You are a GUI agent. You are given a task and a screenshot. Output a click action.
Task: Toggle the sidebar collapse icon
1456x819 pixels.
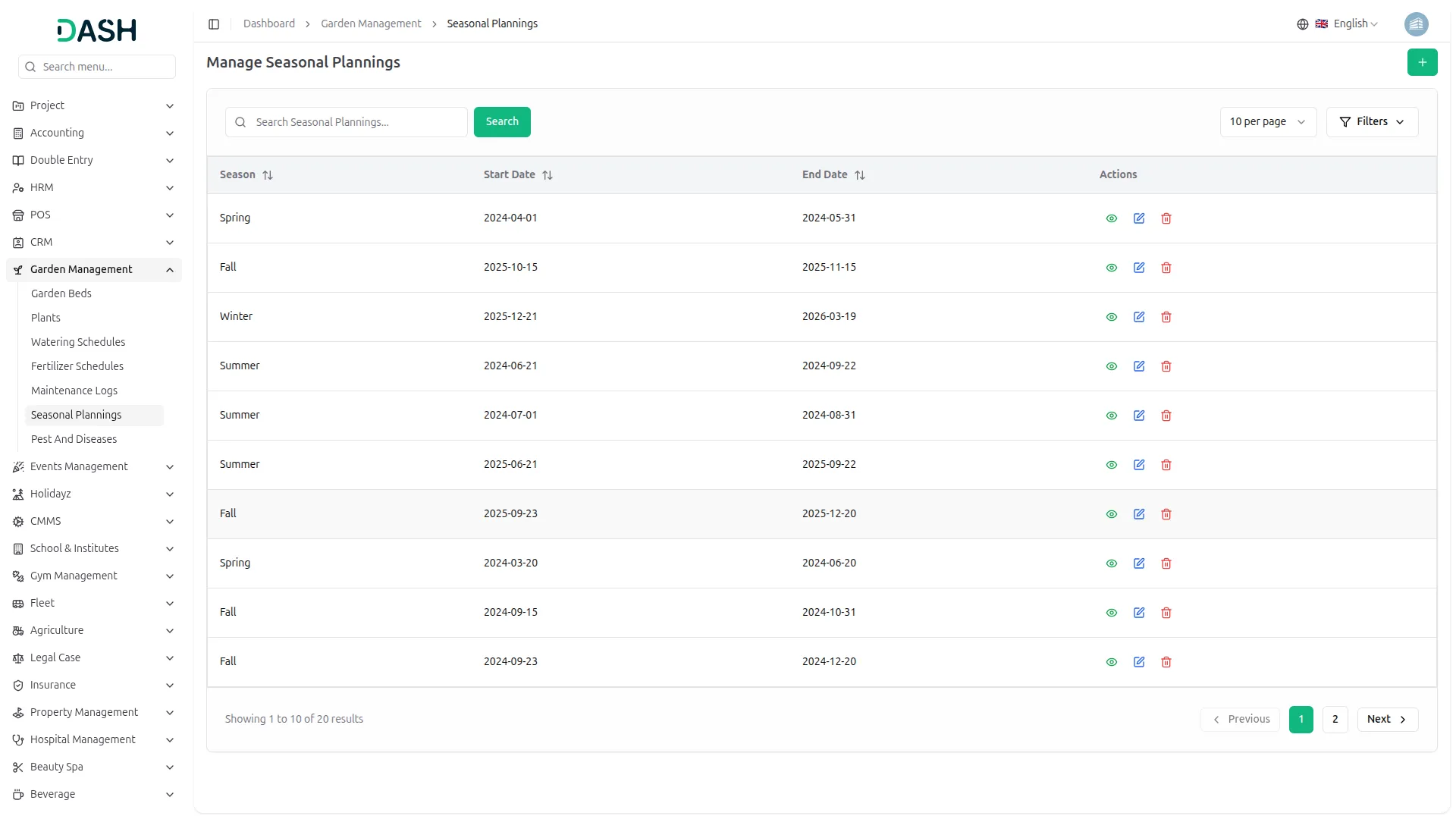214,24
